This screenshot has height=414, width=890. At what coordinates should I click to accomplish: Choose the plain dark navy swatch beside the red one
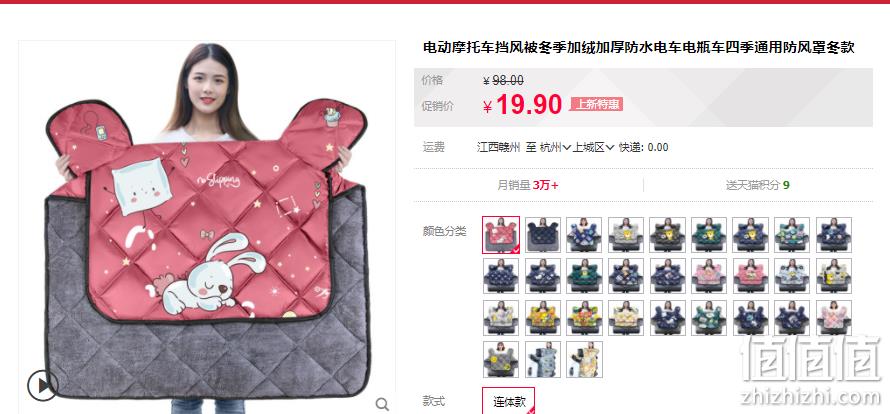(x=543, y=235)
